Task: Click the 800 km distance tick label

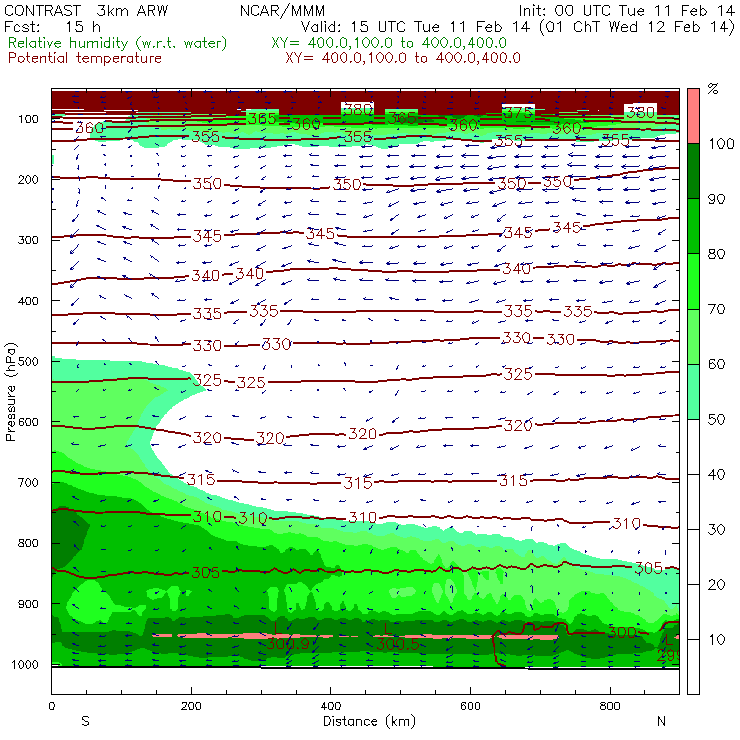Action: 610,706
